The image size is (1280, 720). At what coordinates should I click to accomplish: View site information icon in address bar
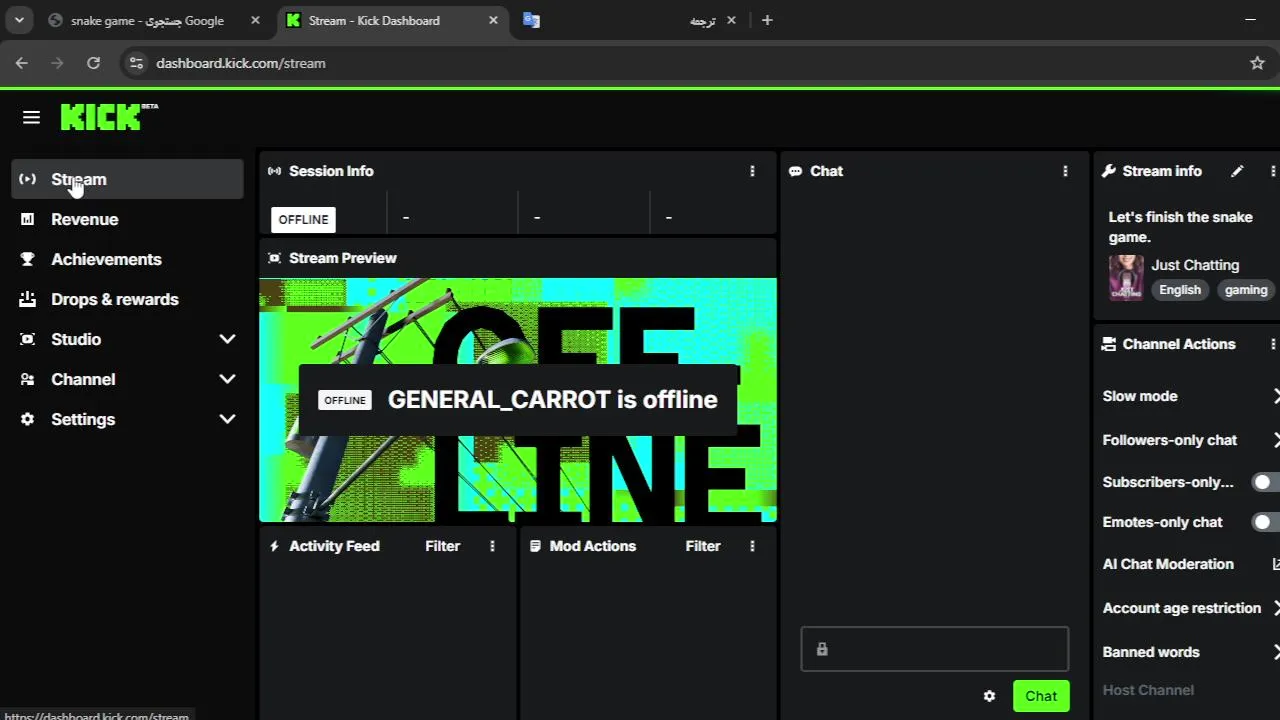click(137, 63)
